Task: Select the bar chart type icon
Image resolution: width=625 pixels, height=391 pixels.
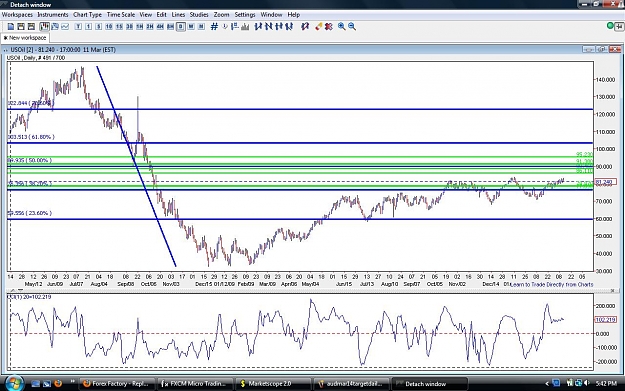Action: point(55,27)
